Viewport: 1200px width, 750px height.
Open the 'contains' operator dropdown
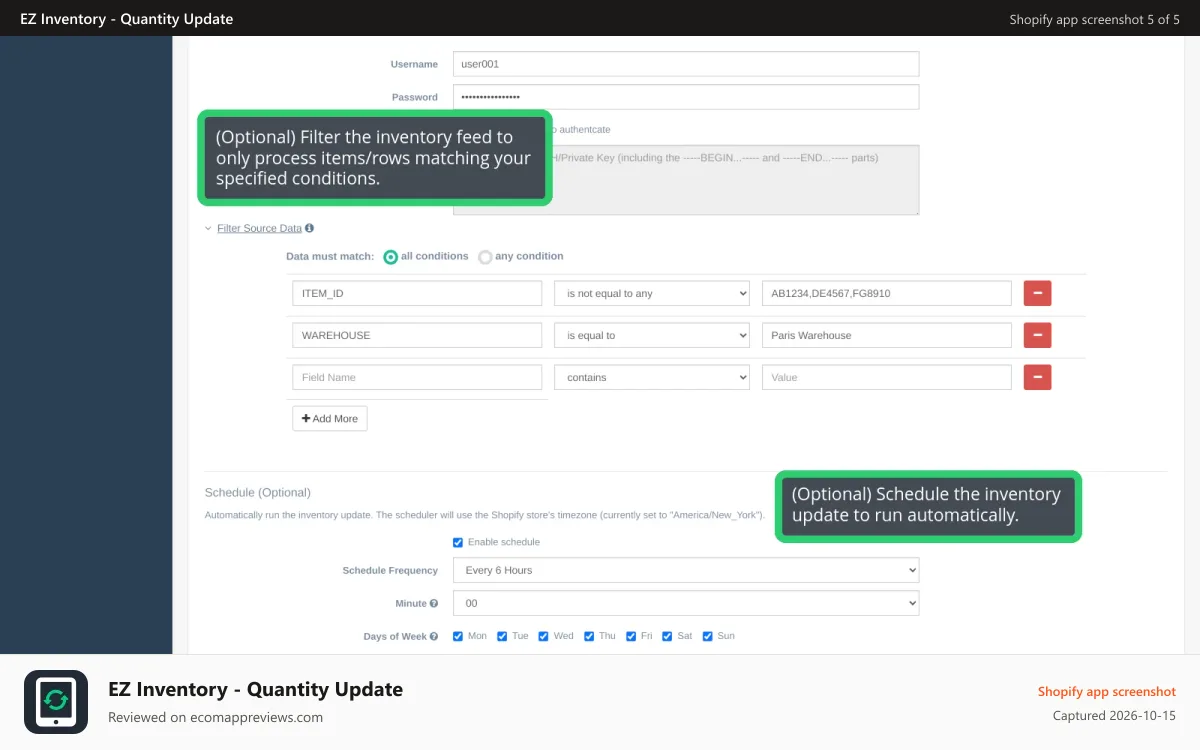pos(652,377)
